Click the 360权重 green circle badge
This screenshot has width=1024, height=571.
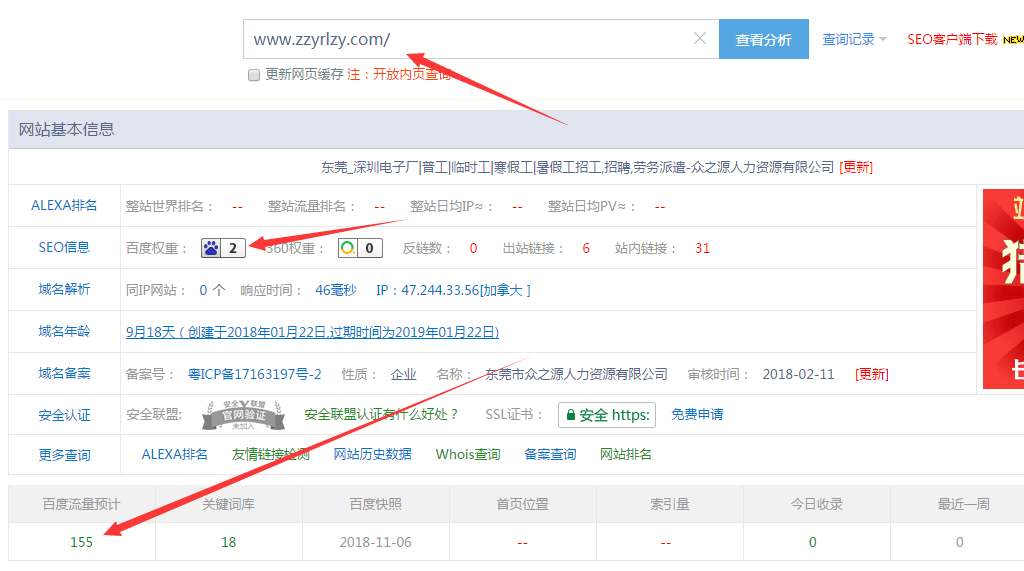(x=359, y=248)
